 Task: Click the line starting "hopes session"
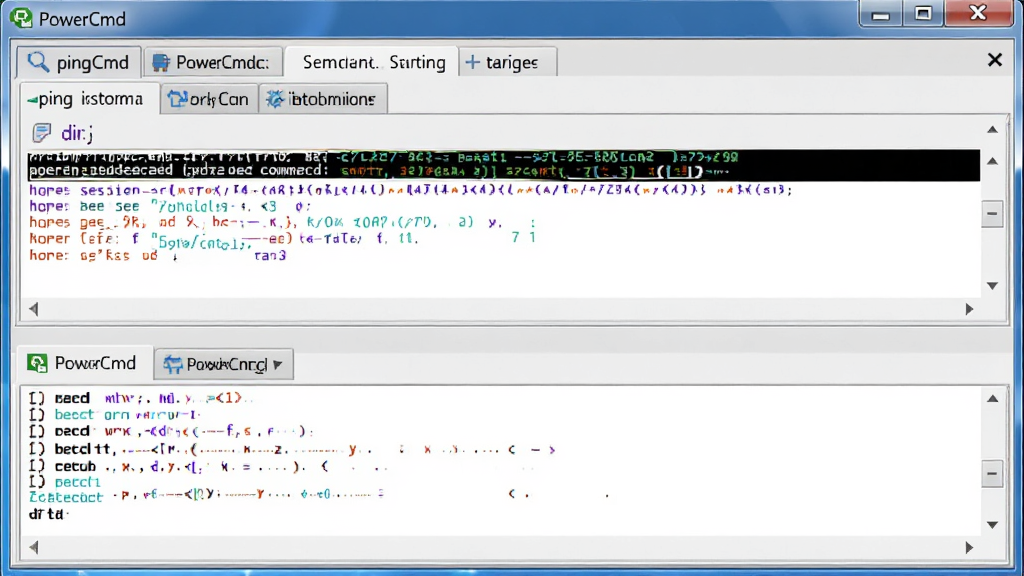(x=411, y=190)
